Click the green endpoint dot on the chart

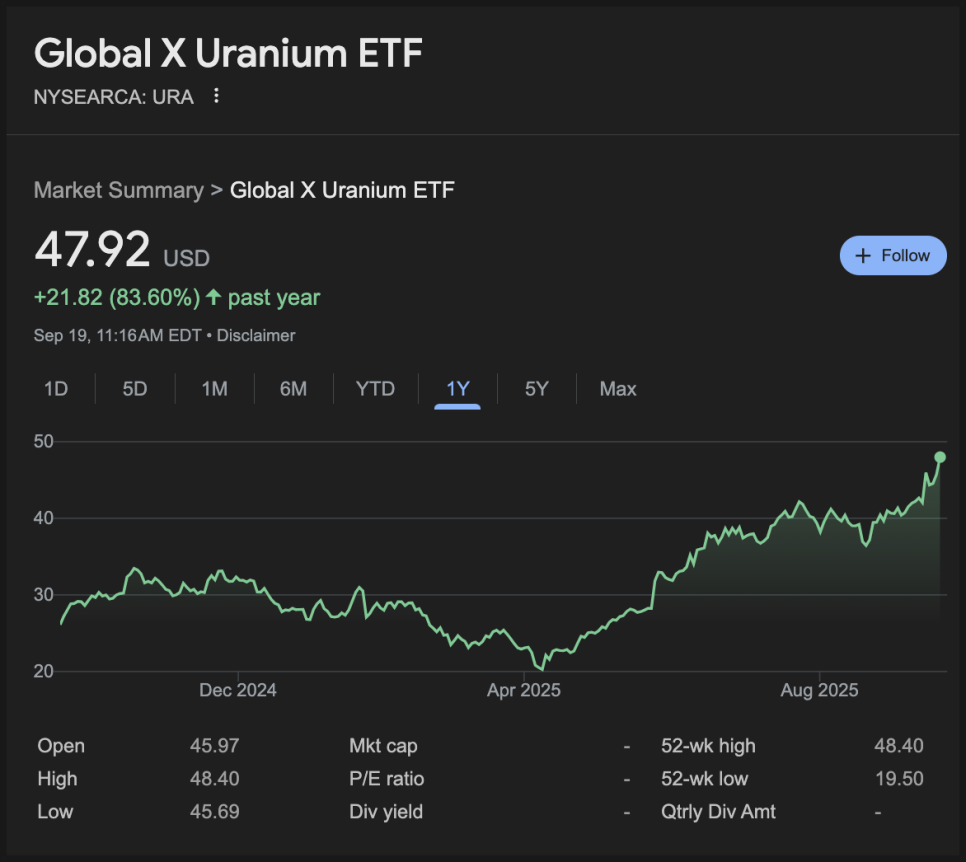coord(940,457)
